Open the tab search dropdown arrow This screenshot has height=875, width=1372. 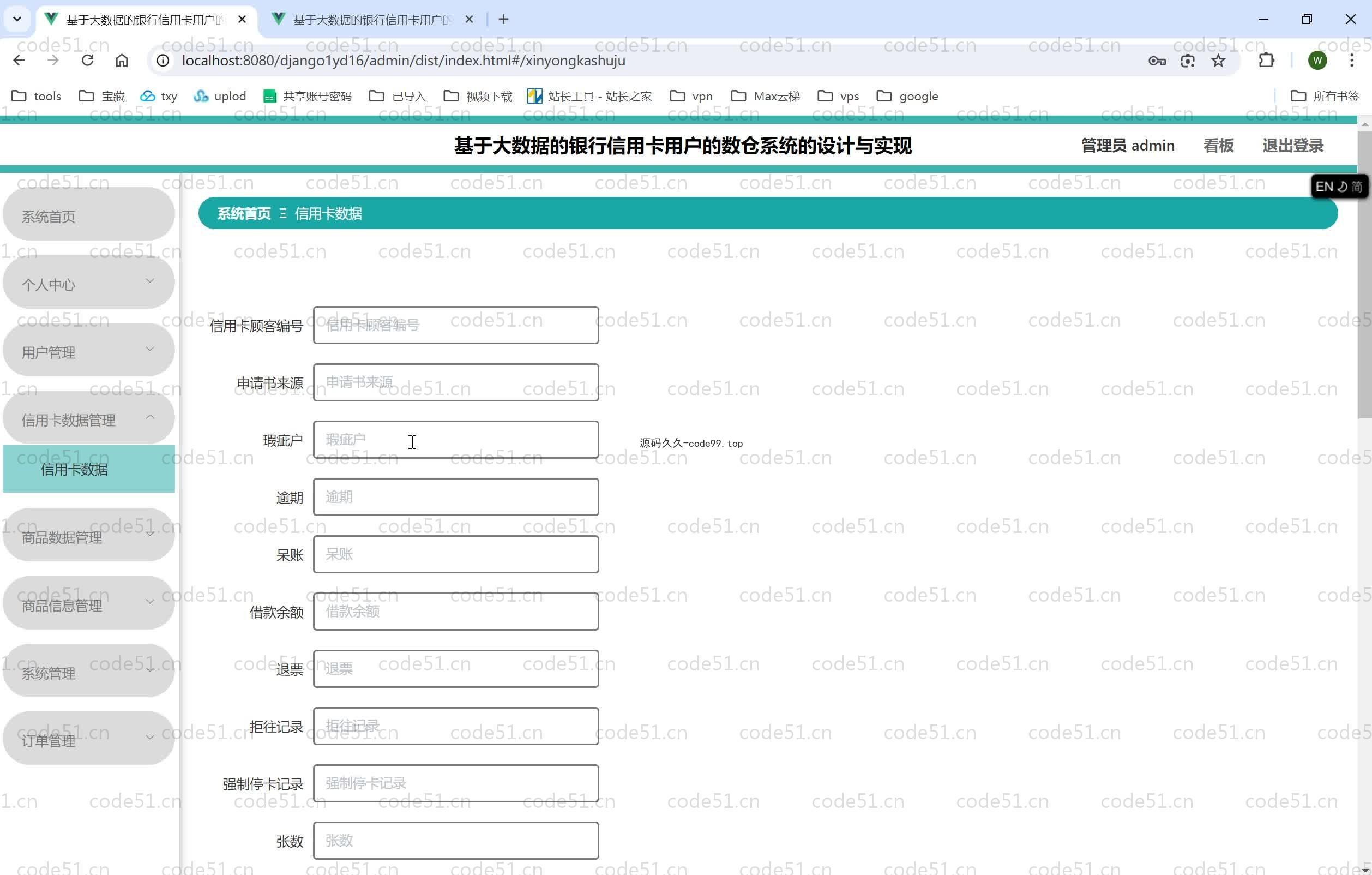click(17, 20)
